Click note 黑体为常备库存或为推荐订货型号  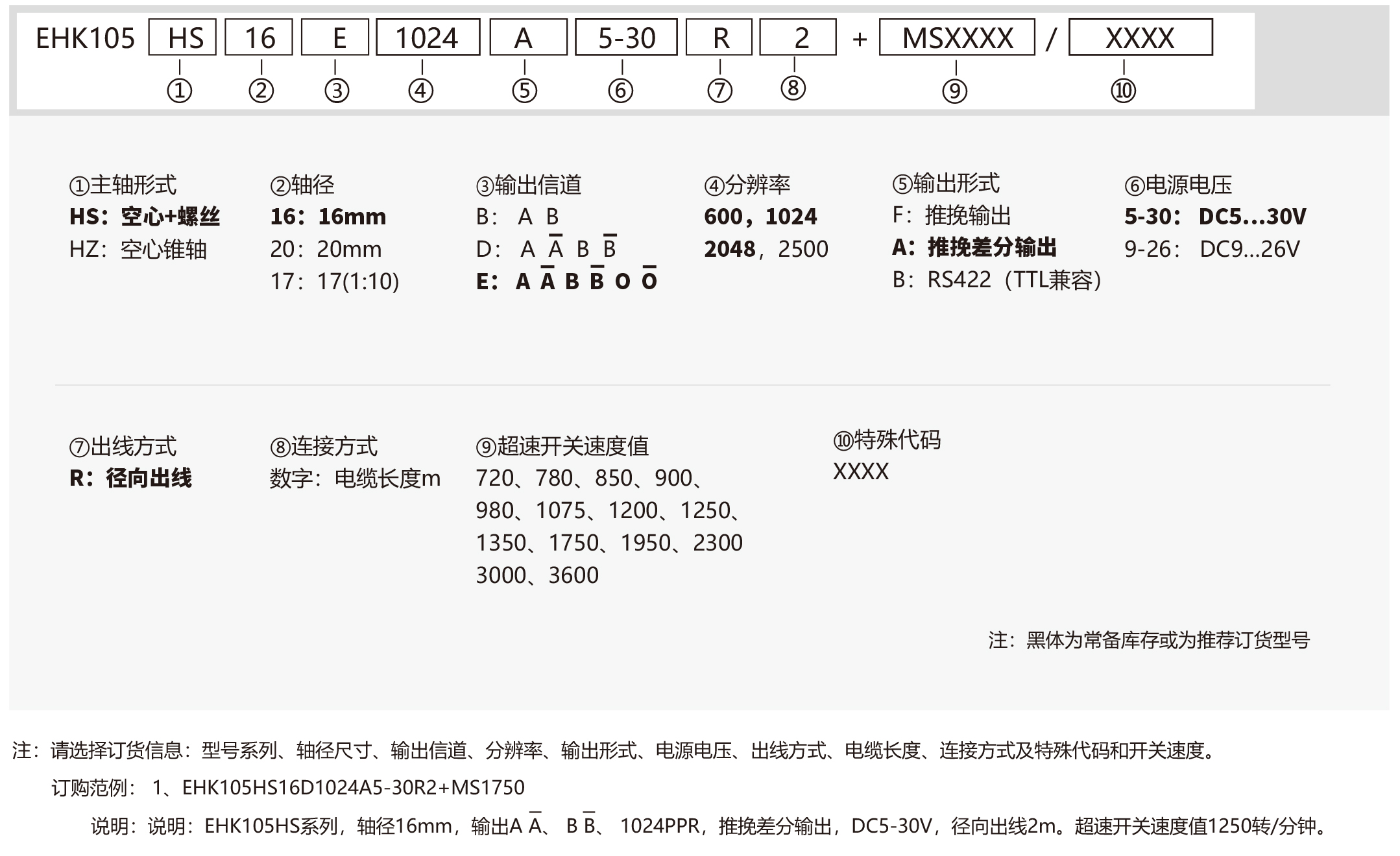1168,641
